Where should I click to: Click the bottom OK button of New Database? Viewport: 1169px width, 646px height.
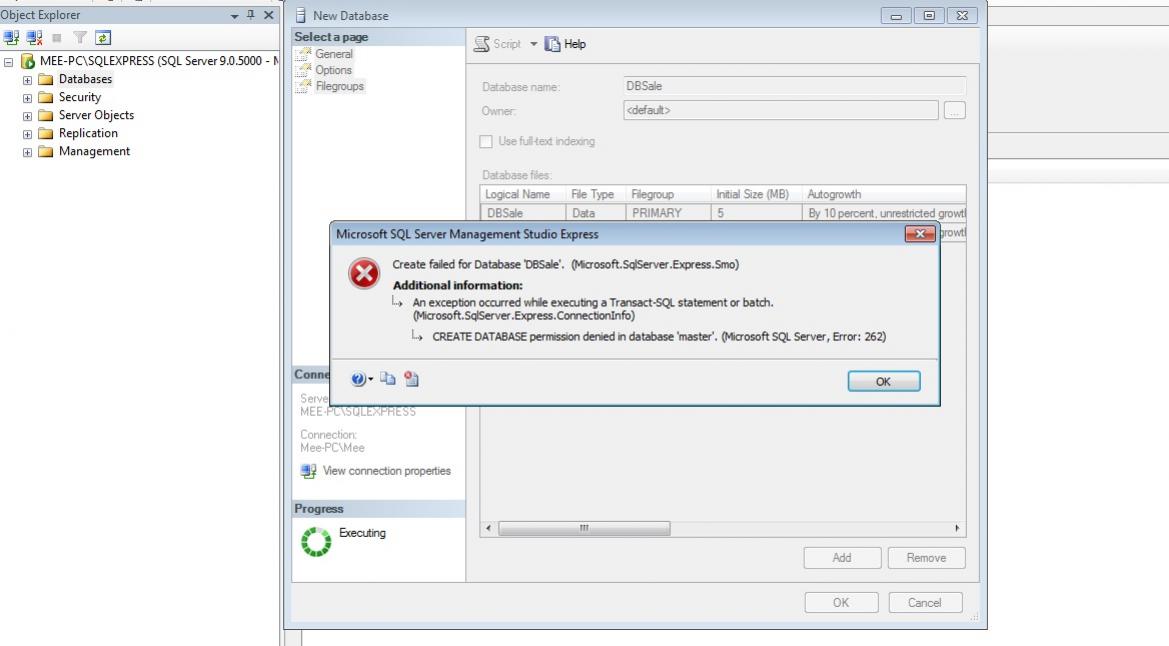(841, 603)
